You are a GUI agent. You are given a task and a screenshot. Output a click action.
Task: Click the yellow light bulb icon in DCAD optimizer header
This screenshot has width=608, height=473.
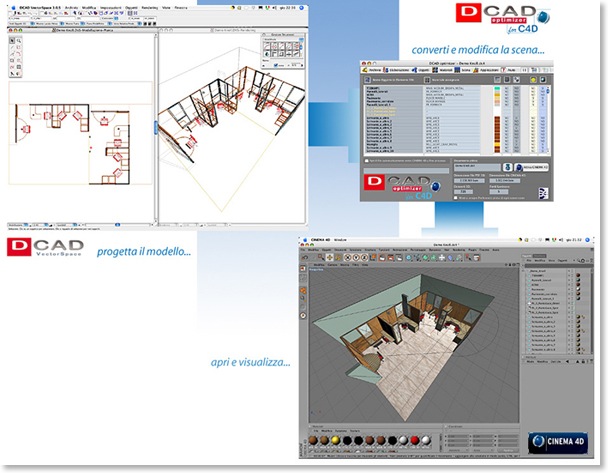[533, 79]
